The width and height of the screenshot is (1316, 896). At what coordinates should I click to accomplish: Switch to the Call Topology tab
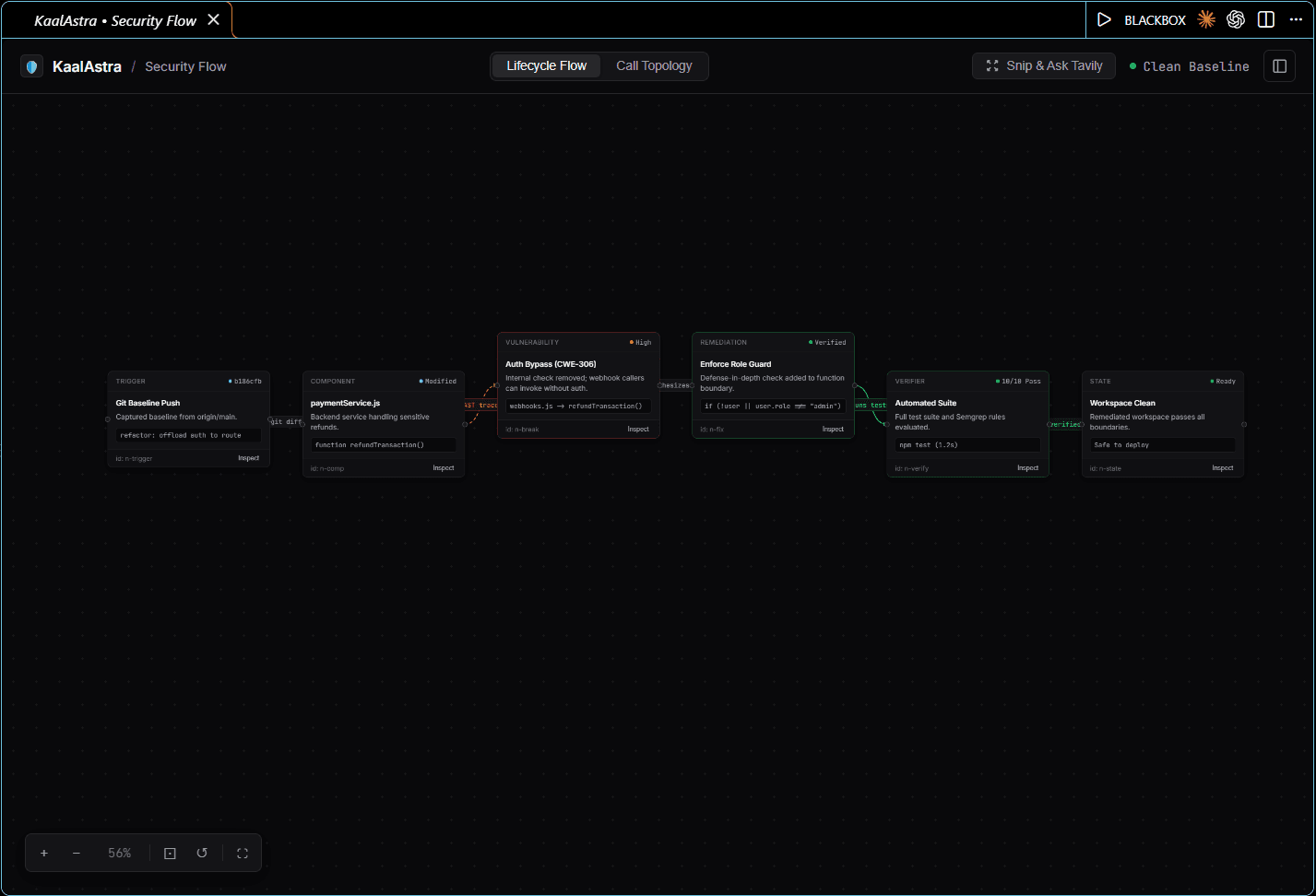pyautogui.click(x=654, y=65)
